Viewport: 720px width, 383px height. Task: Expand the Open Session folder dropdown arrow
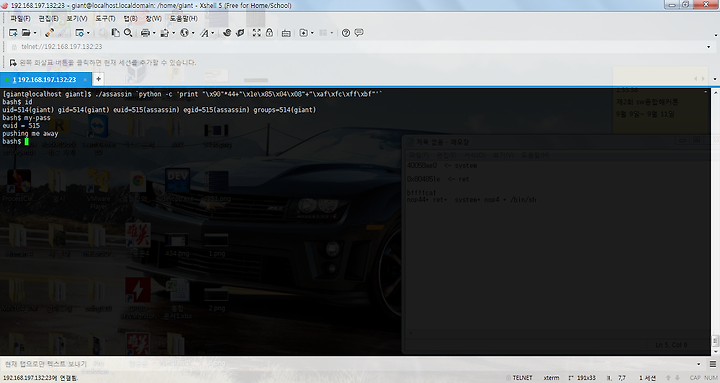(34, 33)
